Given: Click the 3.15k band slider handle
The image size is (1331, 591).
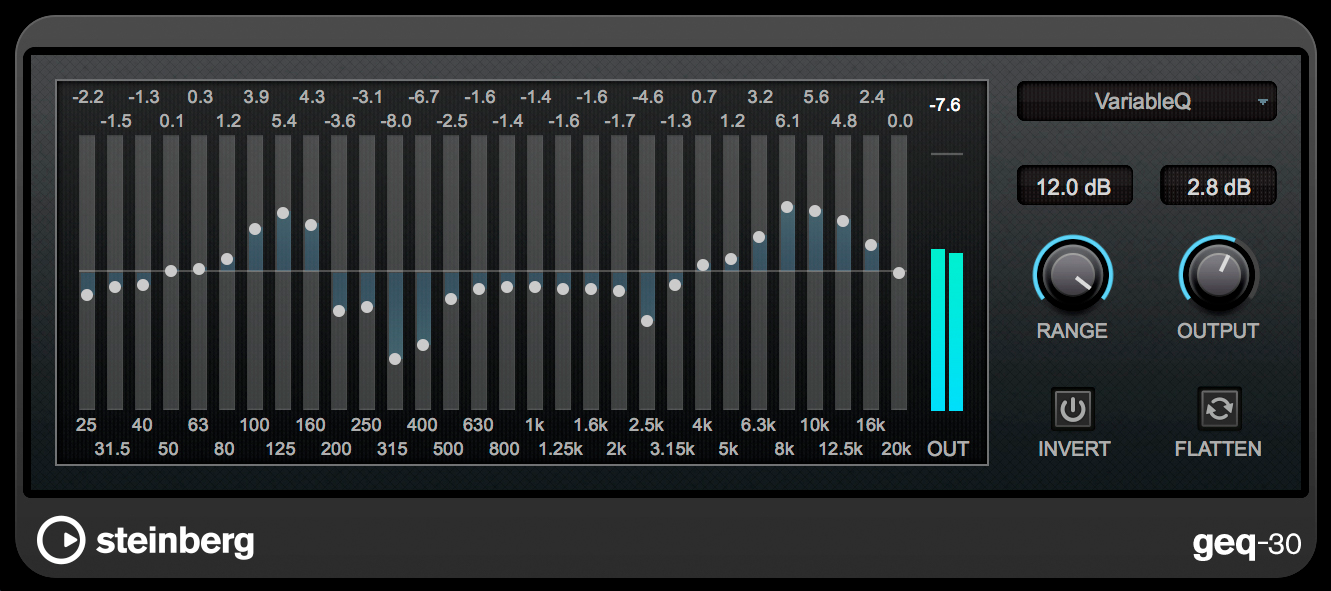Looking at the screenshot, I should click(675, 285).
